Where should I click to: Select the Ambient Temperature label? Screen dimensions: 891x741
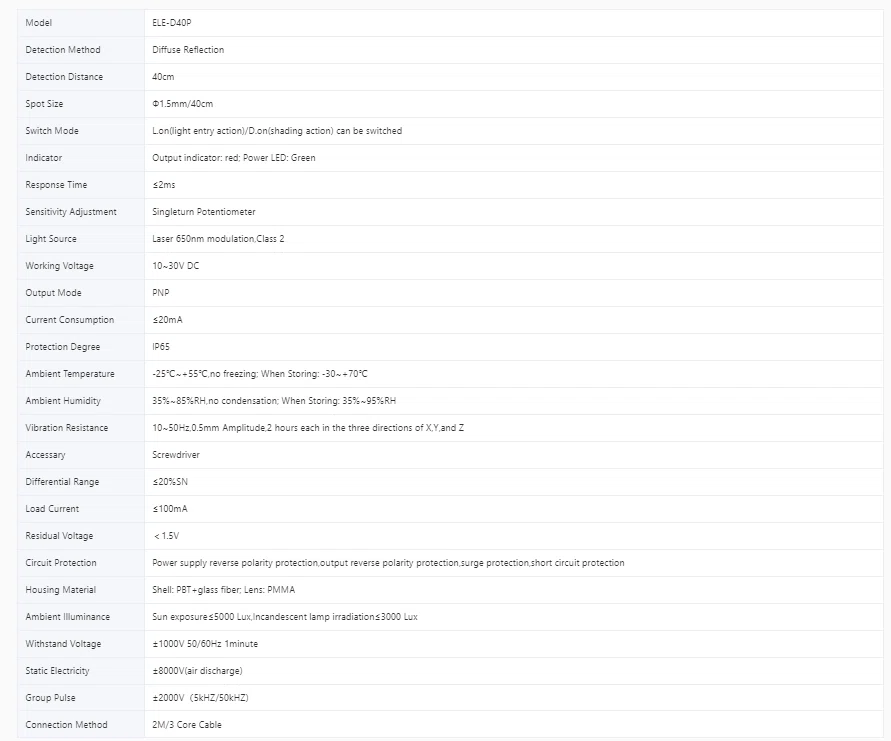click(x=70, y=374)
